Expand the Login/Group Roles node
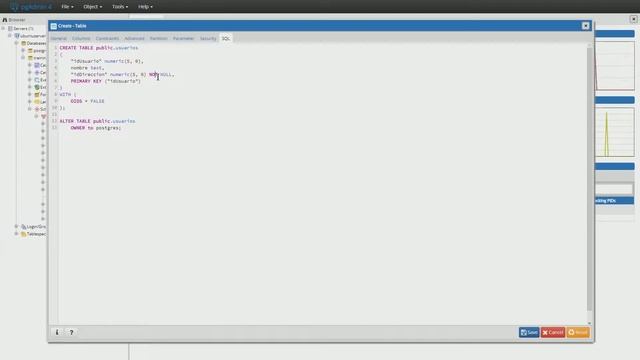This screenshot has width=640, height=360. (17, 227)
